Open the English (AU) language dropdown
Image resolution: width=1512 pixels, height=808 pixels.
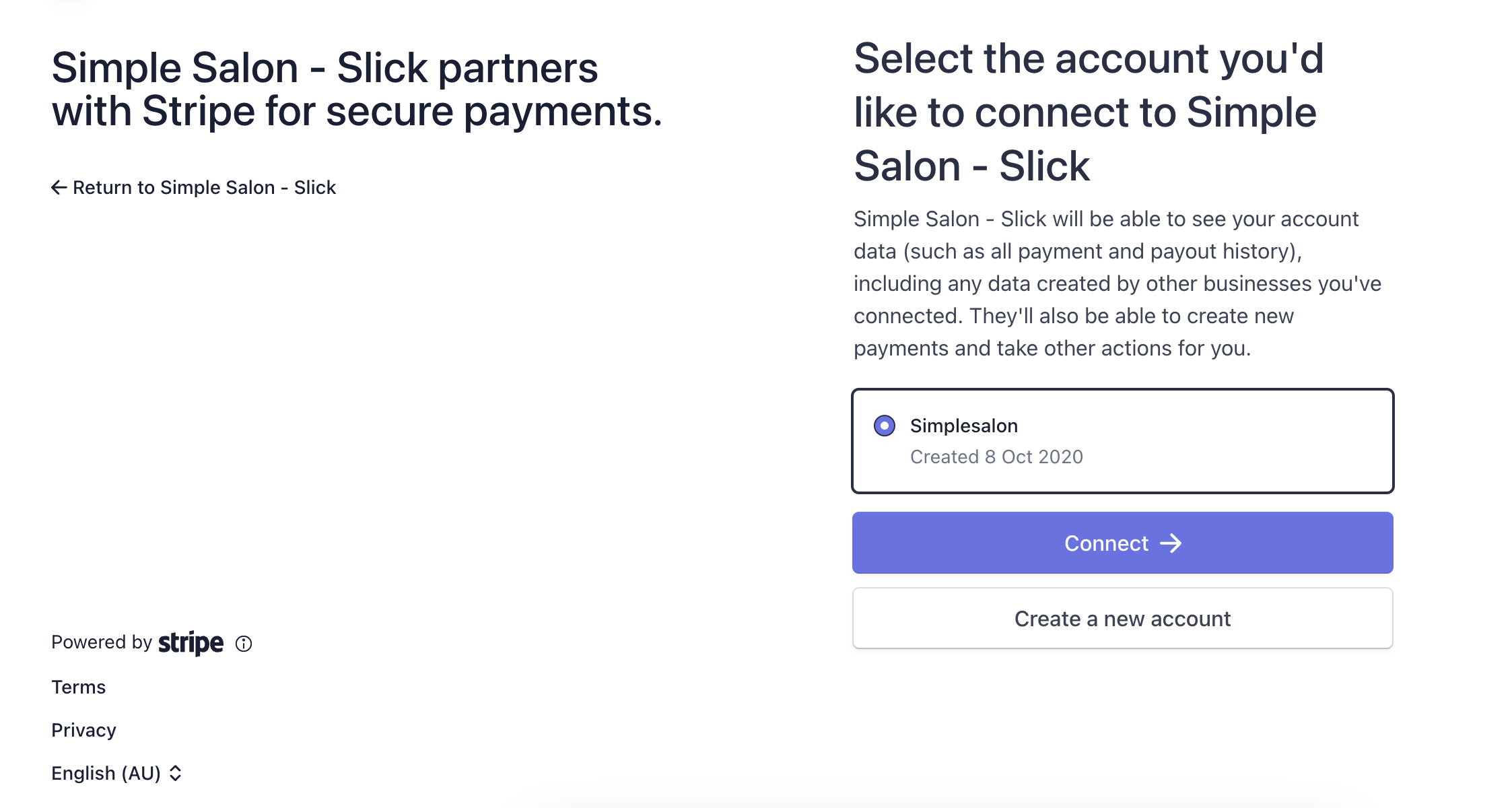[116, 773]
